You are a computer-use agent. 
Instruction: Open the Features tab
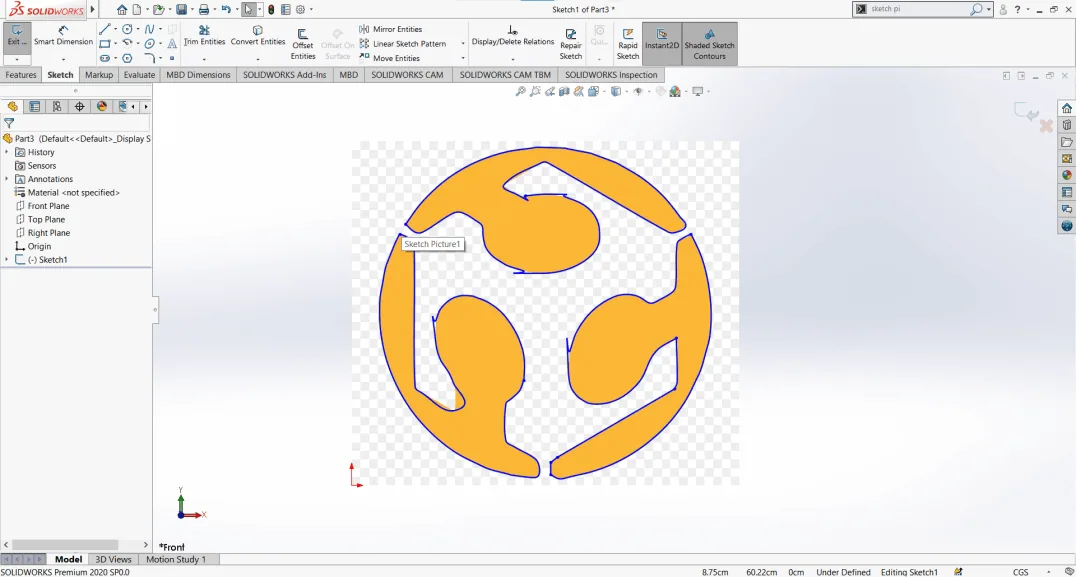[x=21, y=75]
